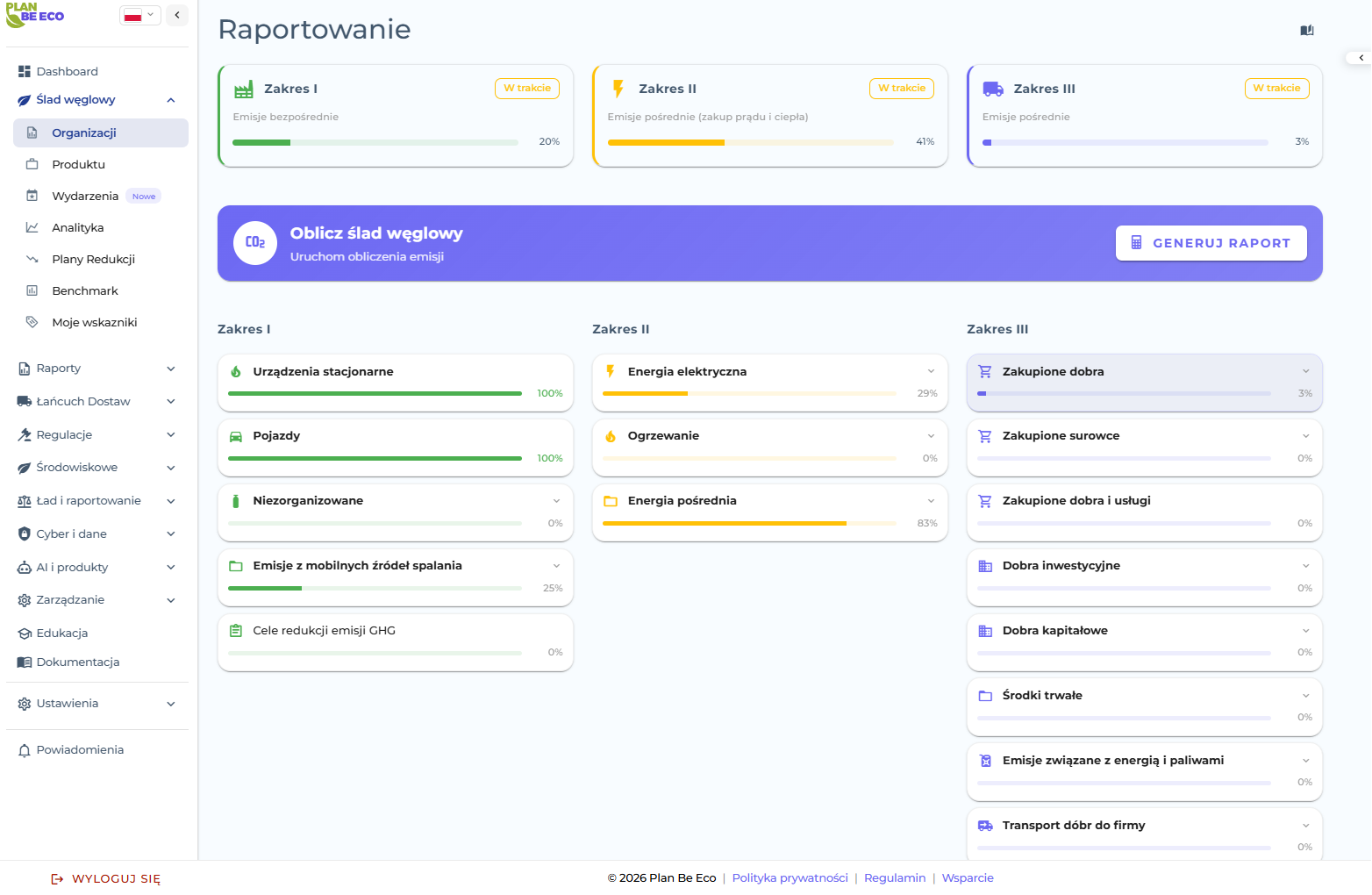Click the lightning icon on Zakres II card
1372x895 pixels.
pyautogui.click(x=618, y=89)
